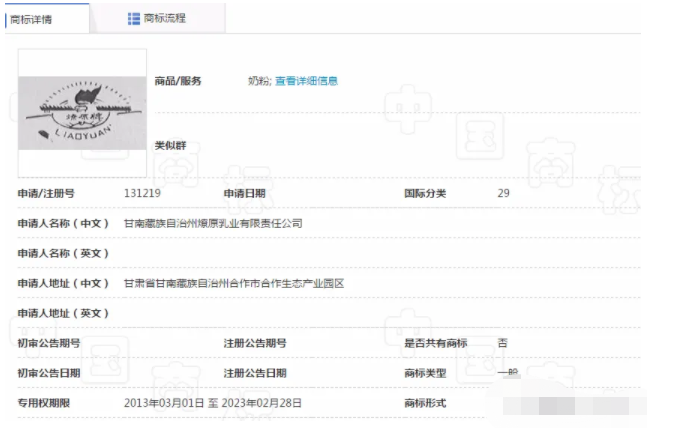Switch to the 商标流程 tab

point(158,19)
